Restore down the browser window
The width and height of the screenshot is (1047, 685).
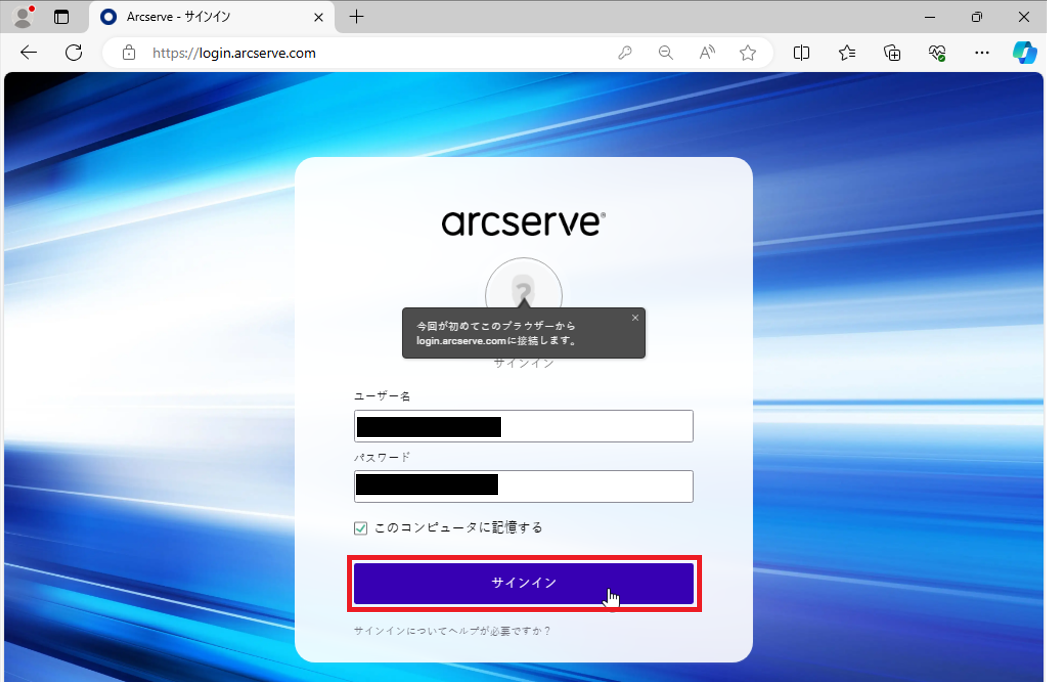tap(977, 17)
